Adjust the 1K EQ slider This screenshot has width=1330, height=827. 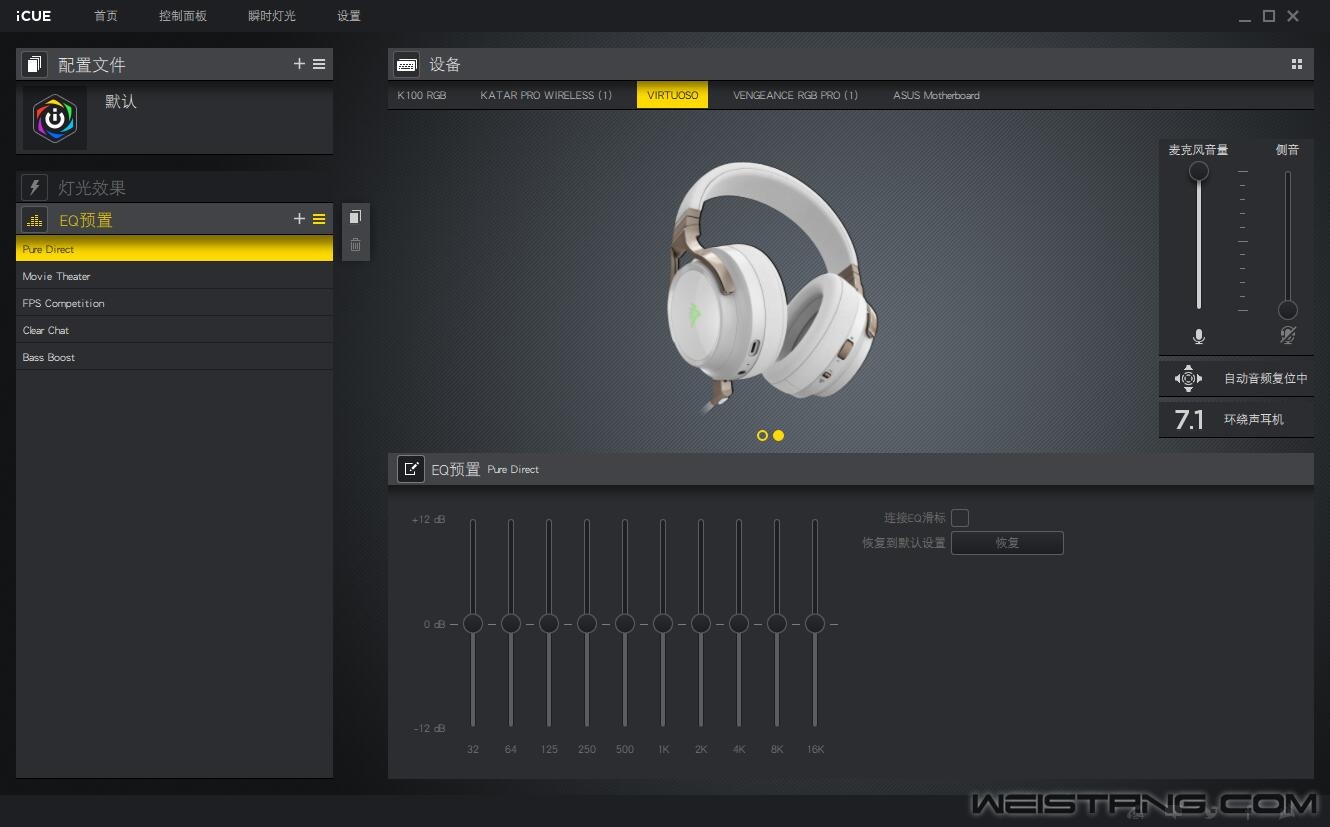point(663,624)
